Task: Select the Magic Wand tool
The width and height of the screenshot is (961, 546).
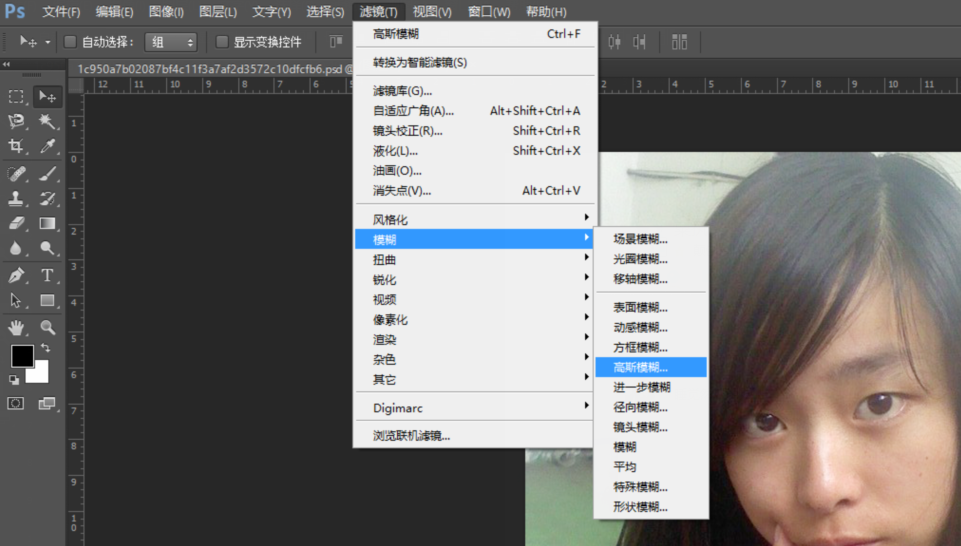Action: (x=47, y=121)
